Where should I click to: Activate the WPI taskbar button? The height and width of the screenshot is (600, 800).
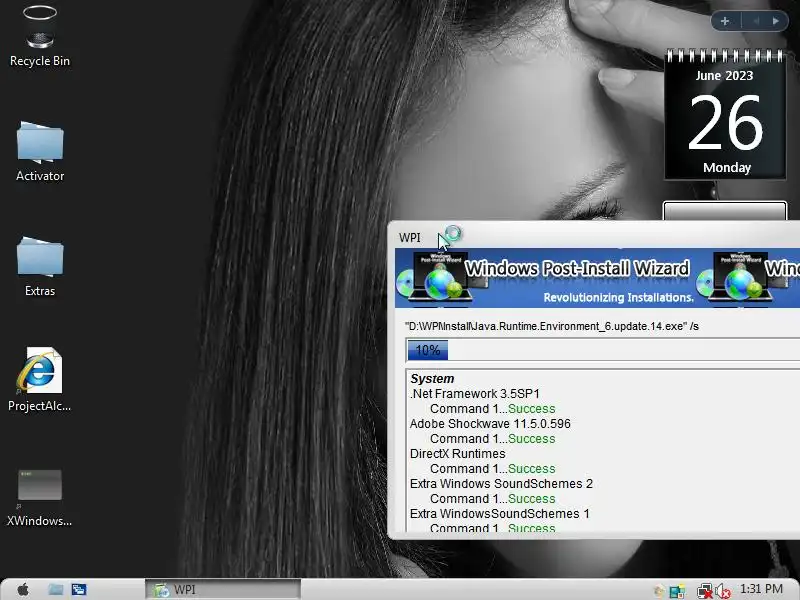coord(223,589)
